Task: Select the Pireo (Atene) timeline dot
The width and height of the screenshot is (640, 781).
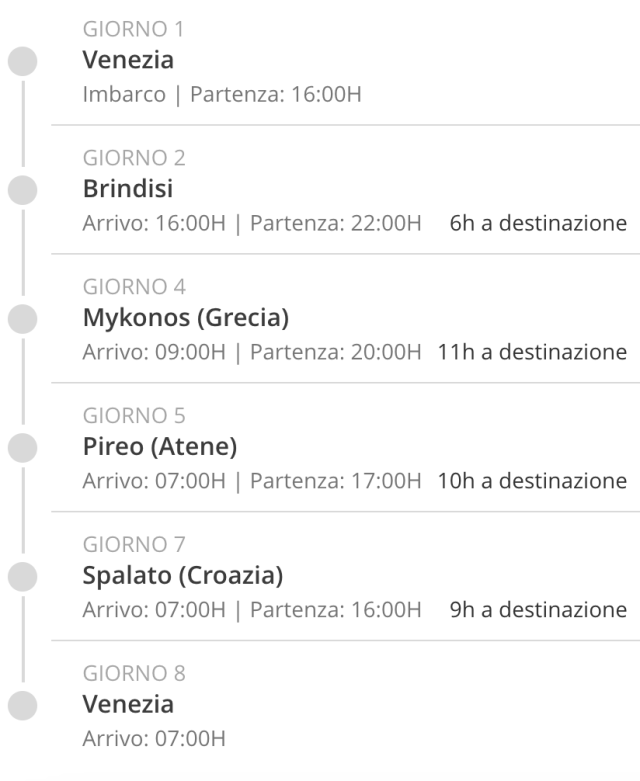Action: pyautogui.click(x=22, y=448)
